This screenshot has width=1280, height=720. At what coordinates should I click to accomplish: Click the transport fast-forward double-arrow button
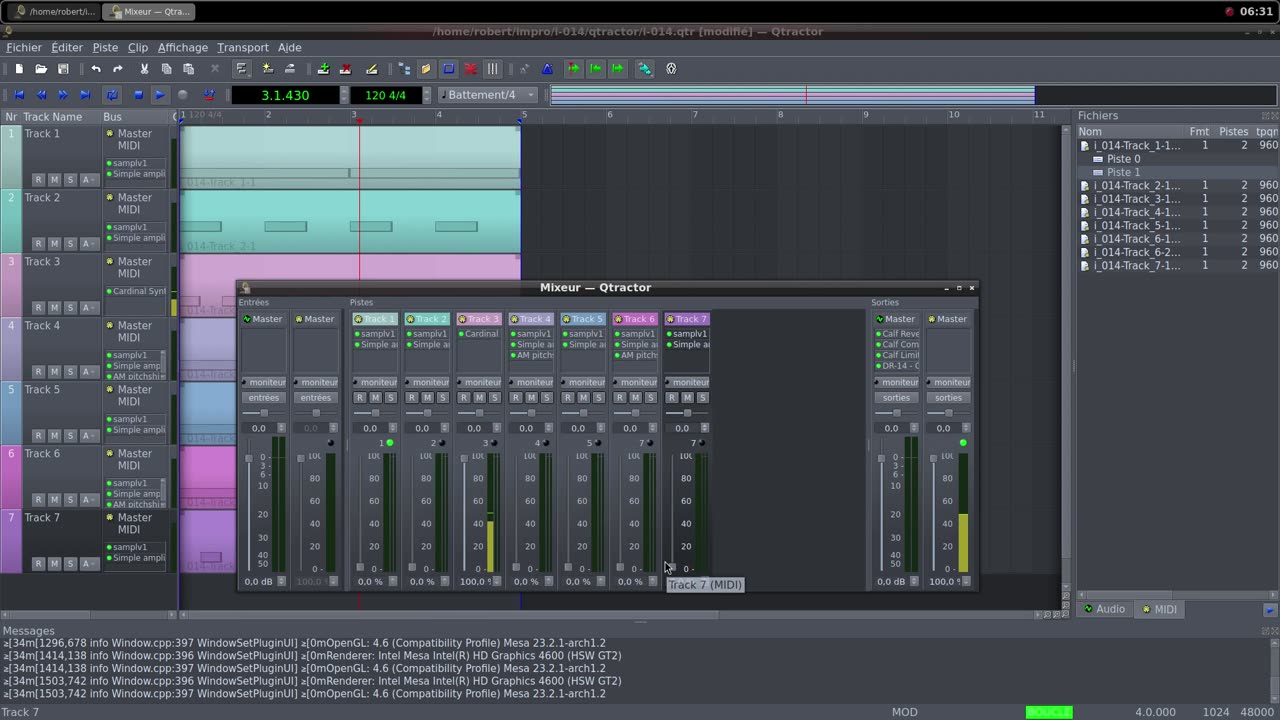coord(63,95)
